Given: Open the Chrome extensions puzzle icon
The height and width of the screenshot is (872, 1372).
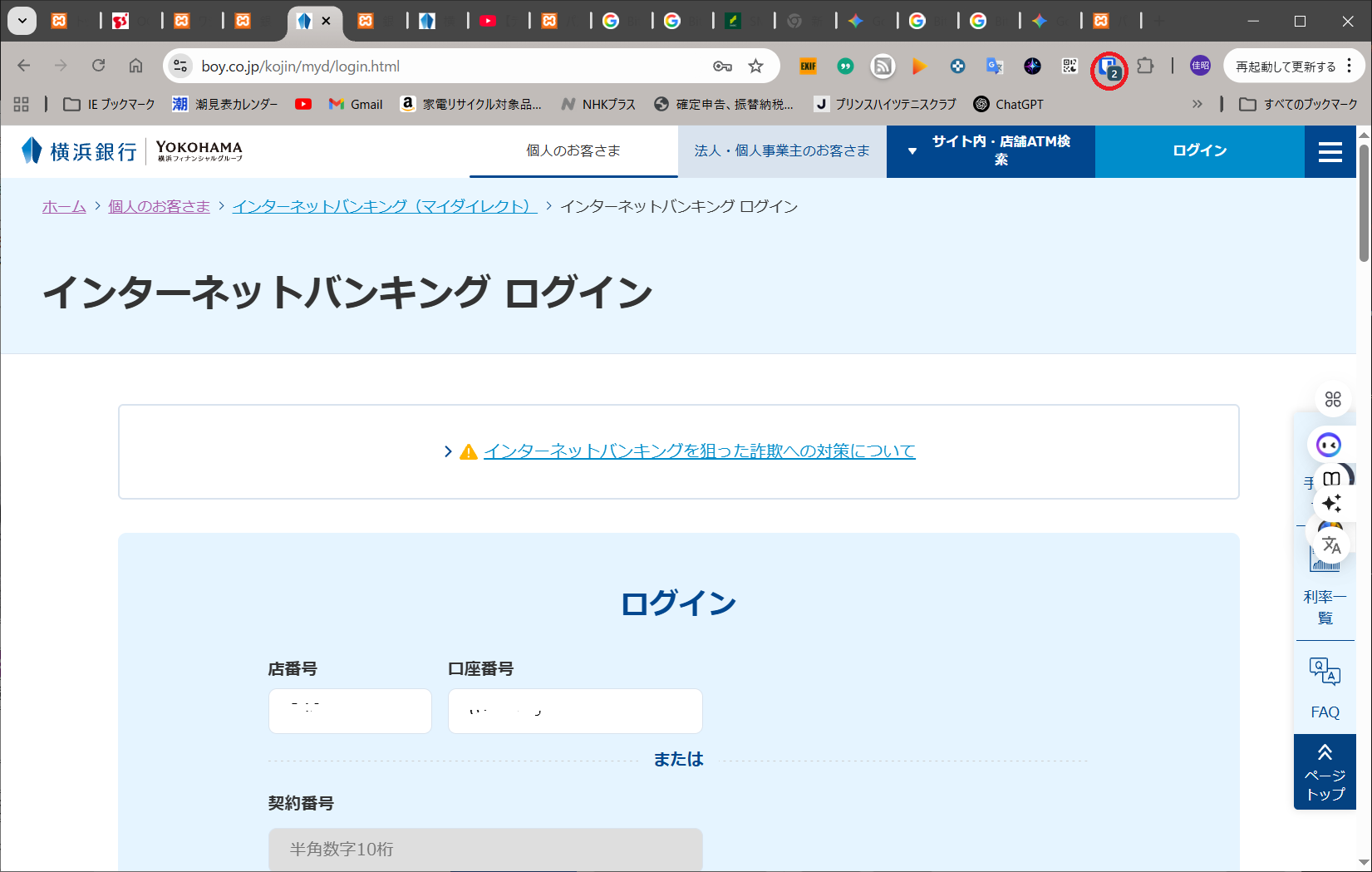Looking at the screenshot, I should click(1145, 67).
